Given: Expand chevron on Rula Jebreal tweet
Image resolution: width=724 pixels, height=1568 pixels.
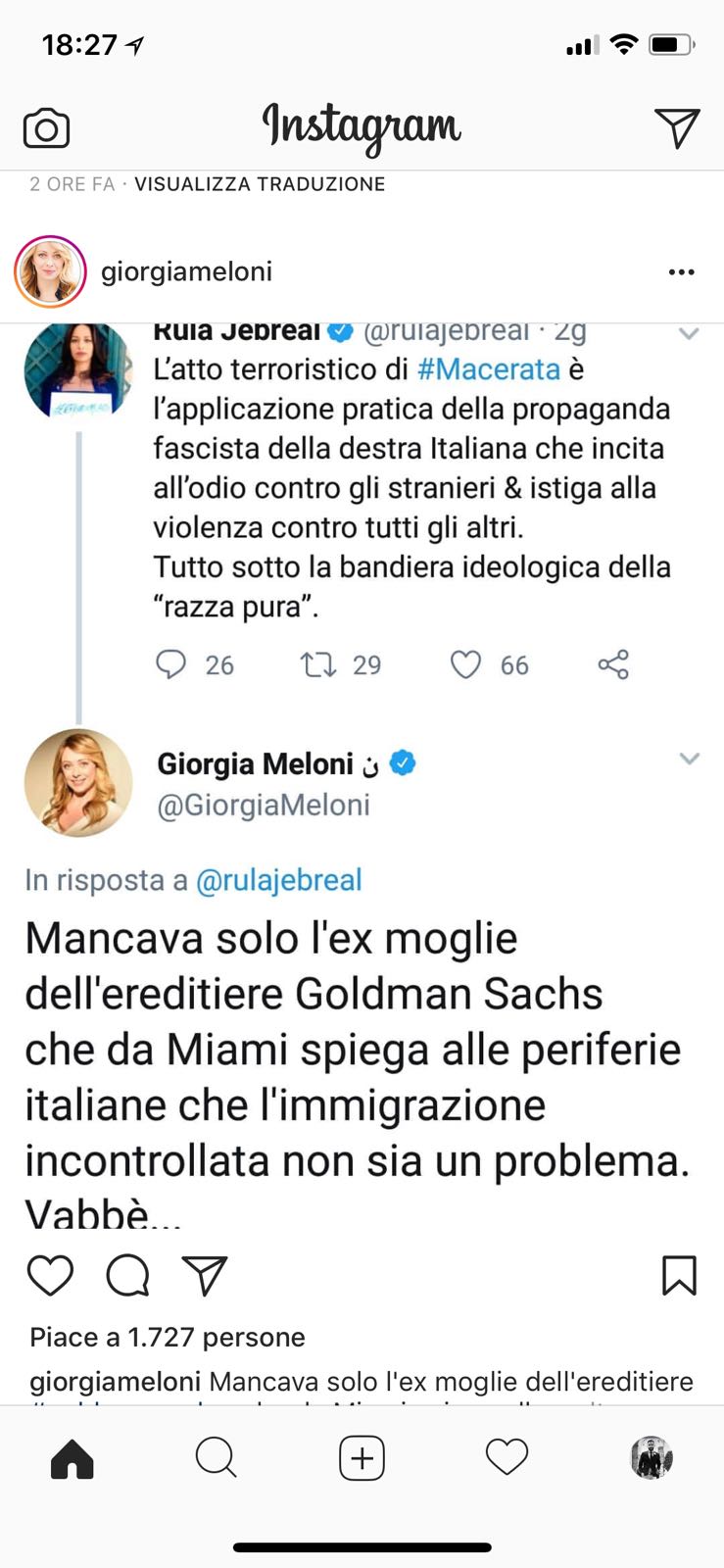Looking at the screenshot, I should click(689, 334).
